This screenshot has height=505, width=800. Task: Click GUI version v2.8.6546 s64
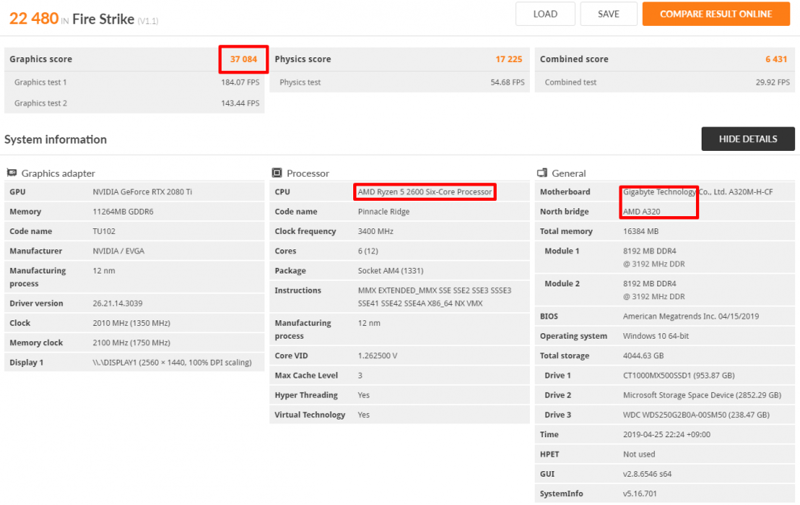click(647, 474)
